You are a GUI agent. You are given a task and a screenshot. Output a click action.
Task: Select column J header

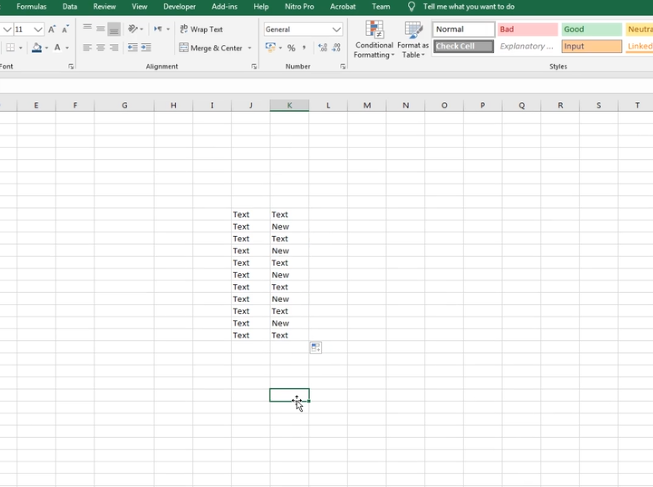pyautogui.click(x=251, y=105)
